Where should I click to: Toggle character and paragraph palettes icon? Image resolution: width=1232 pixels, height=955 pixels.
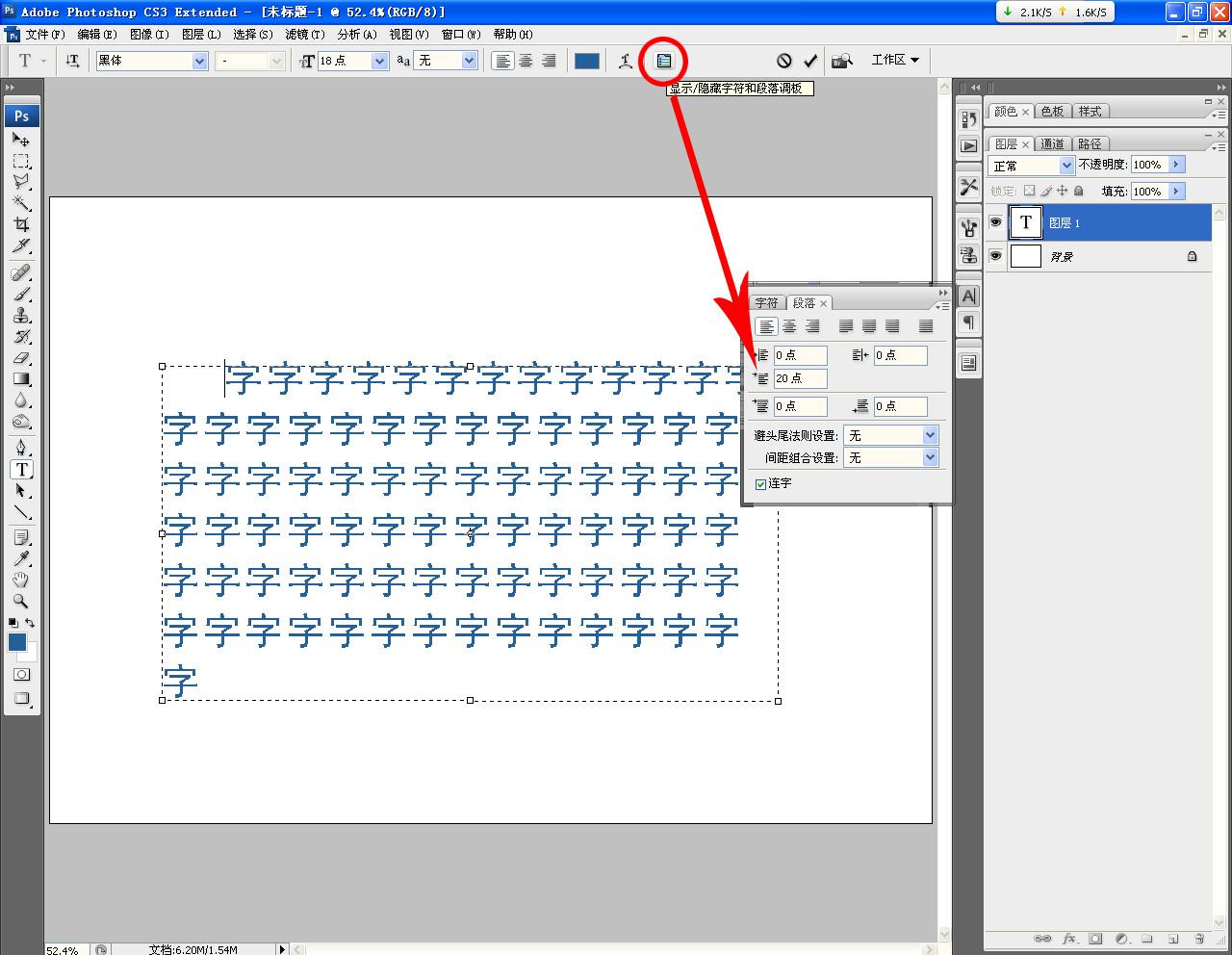point(664,61)
